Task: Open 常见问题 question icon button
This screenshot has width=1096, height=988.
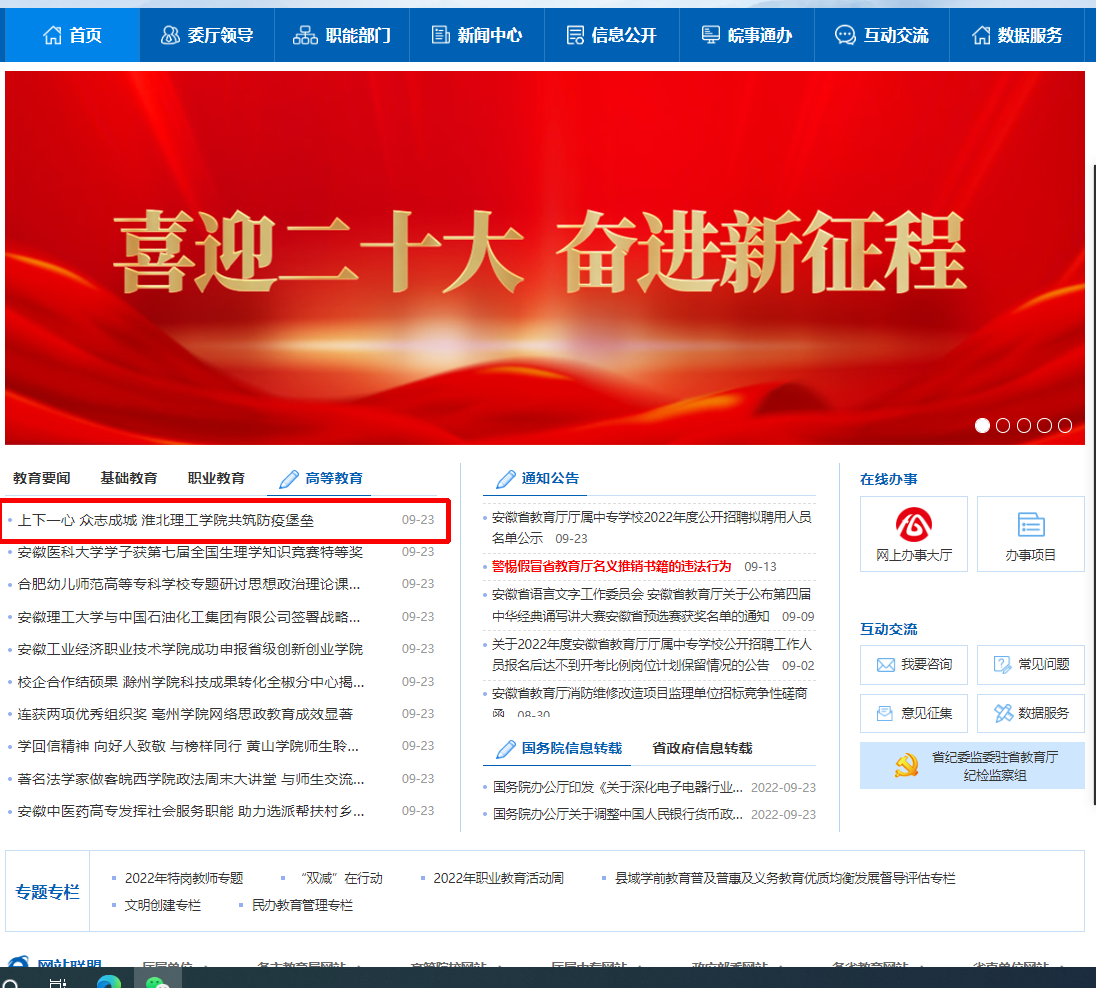Action: (x=1030, y=664)
